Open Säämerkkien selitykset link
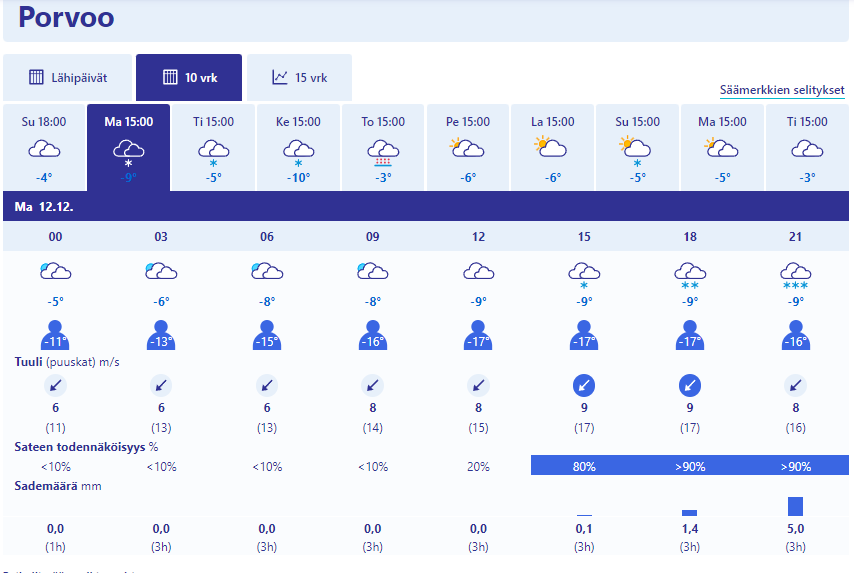 tap(782, 90)
